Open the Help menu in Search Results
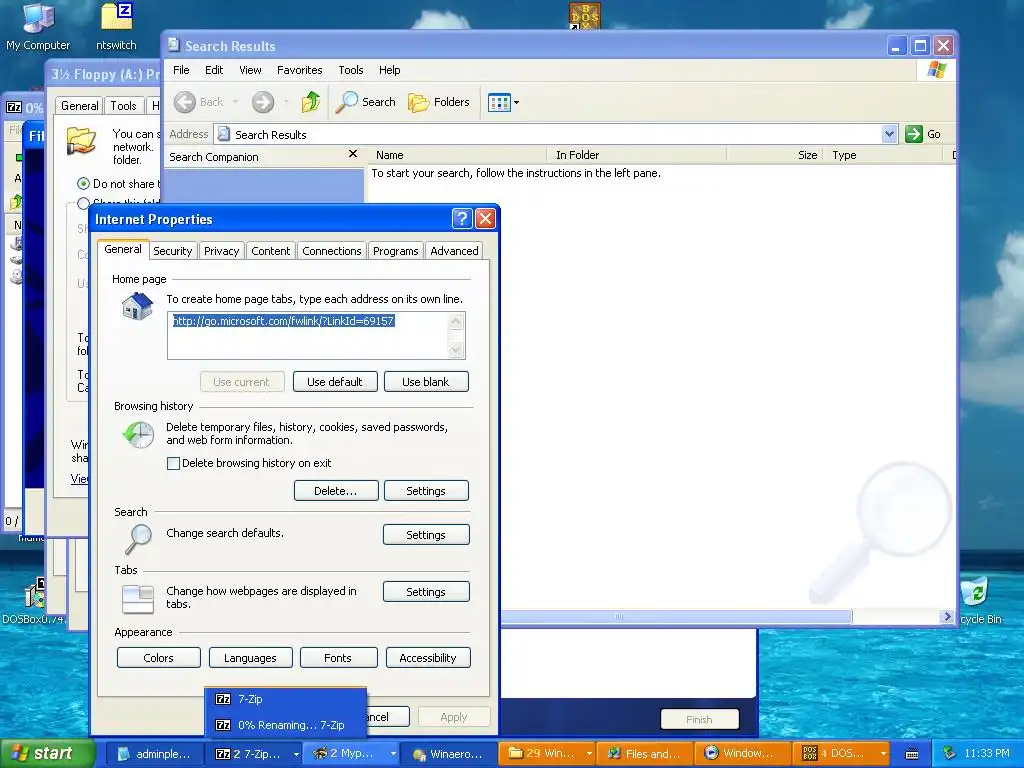The height and width of the screenshot is (768, 1024). pos(389,70)
